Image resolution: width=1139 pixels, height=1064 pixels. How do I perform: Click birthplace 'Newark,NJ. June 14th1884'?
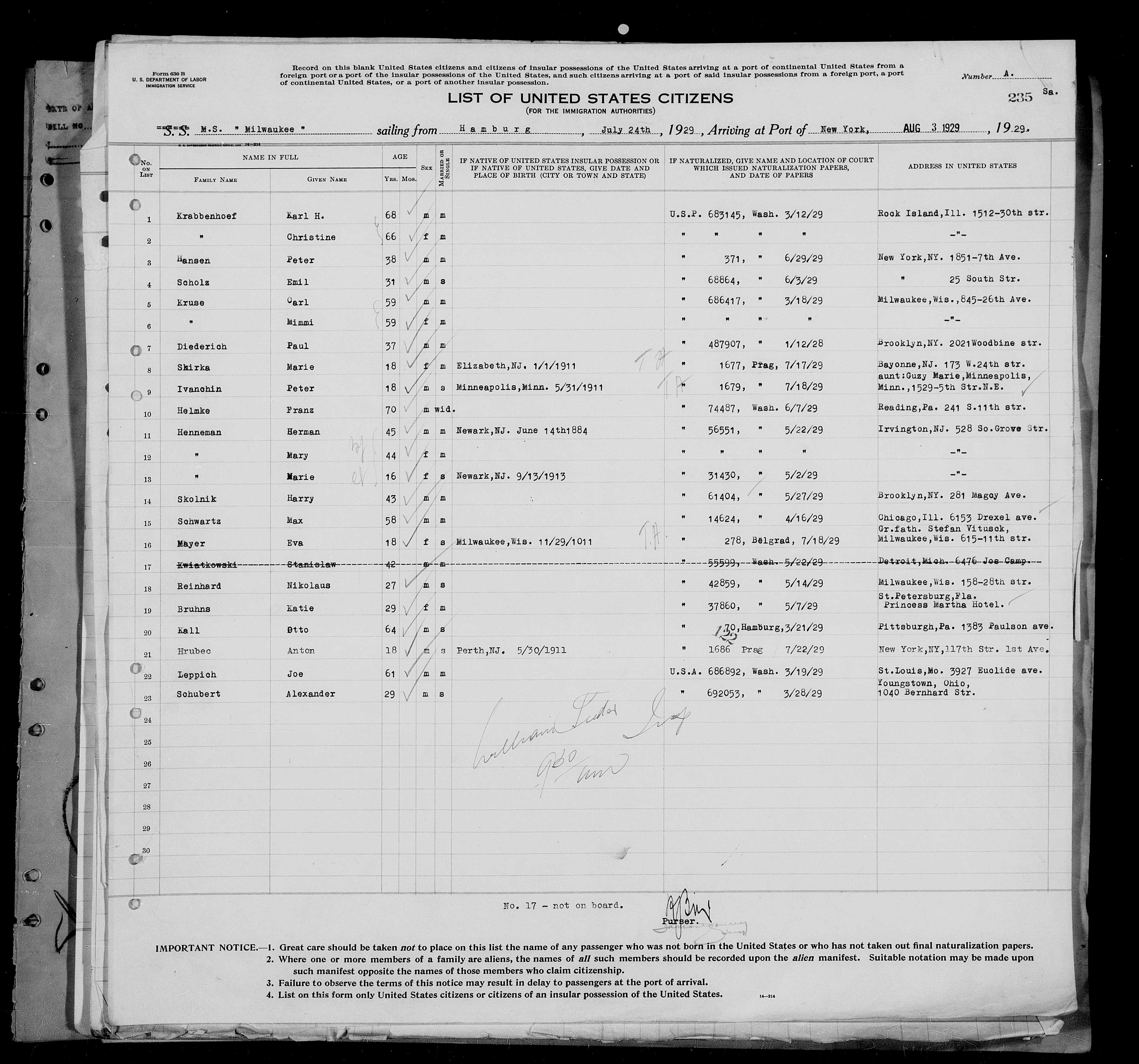pos(521,431)
